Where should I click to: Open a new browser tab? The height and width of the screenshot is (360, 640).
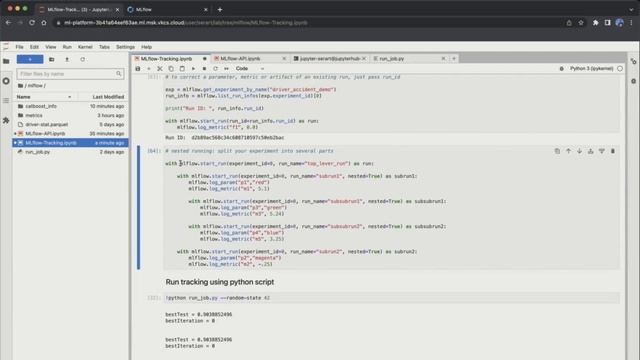tap(220, 9)
